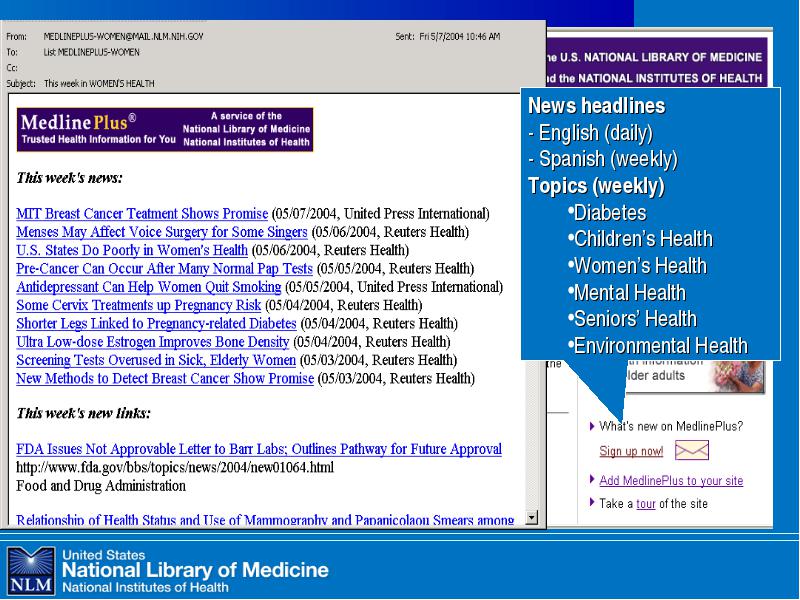800x600 pixels.
Task: Click the subject "This week in WOMEN'S HEALTH"
Action: click(x=99, y=83)
